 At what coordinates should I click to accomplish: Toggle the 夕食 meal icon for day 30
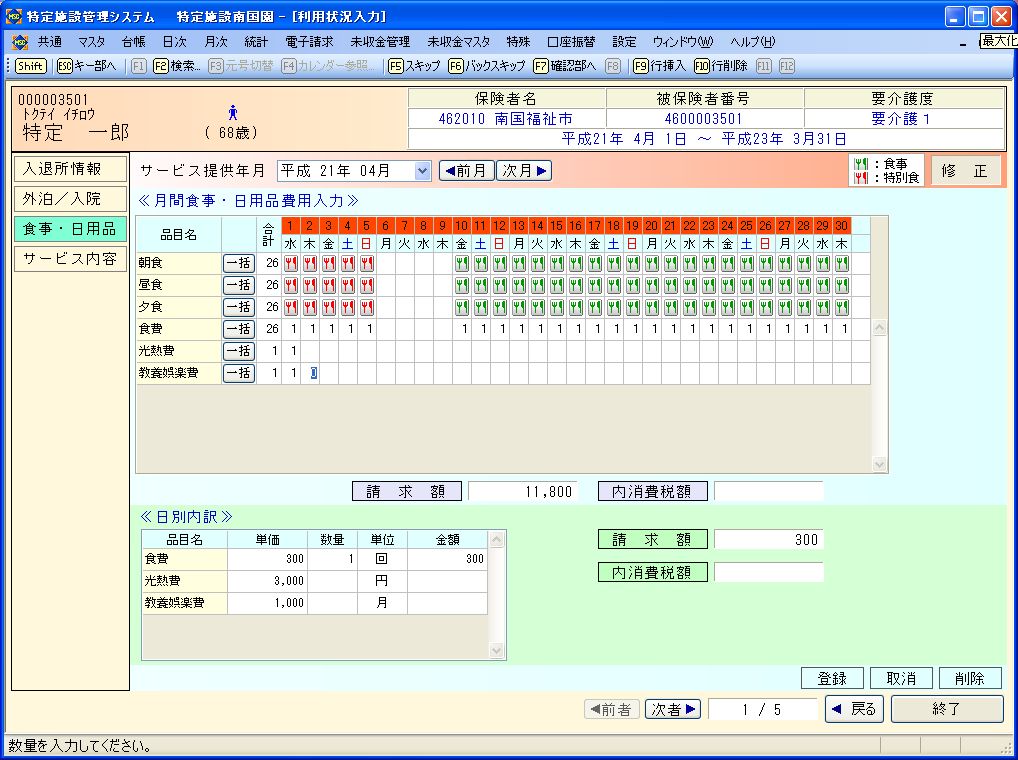coord(841,308)
